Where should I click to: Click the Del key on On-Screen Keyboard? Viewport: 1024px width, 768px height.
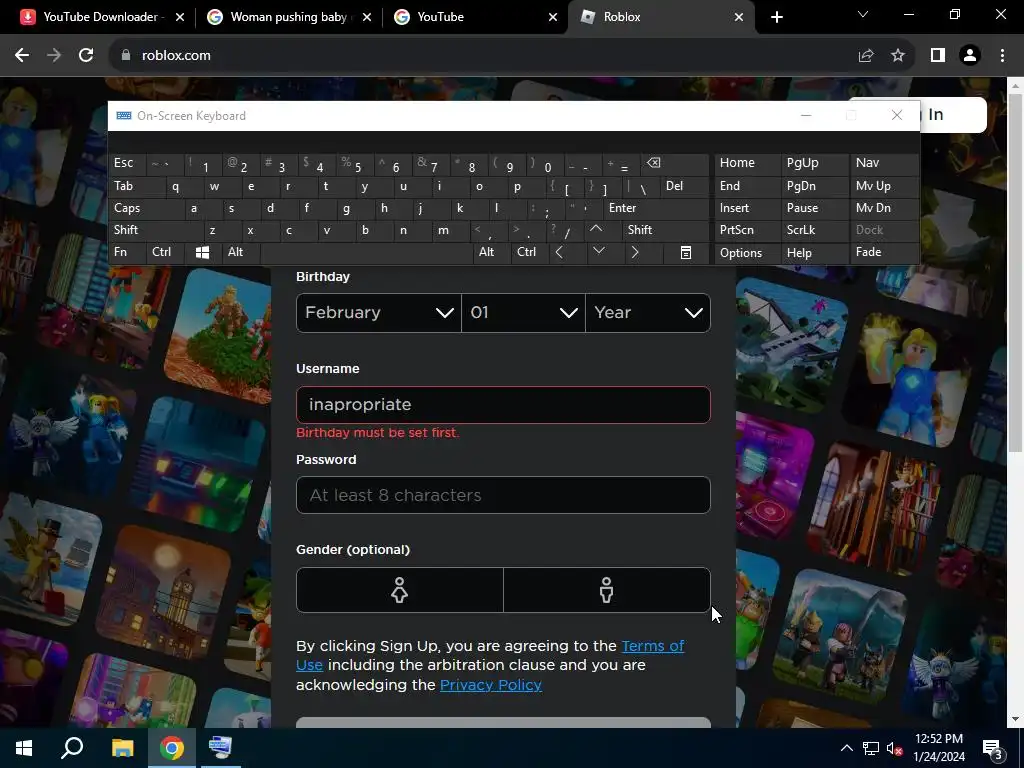pyautogui.click(x=684, y=186)
